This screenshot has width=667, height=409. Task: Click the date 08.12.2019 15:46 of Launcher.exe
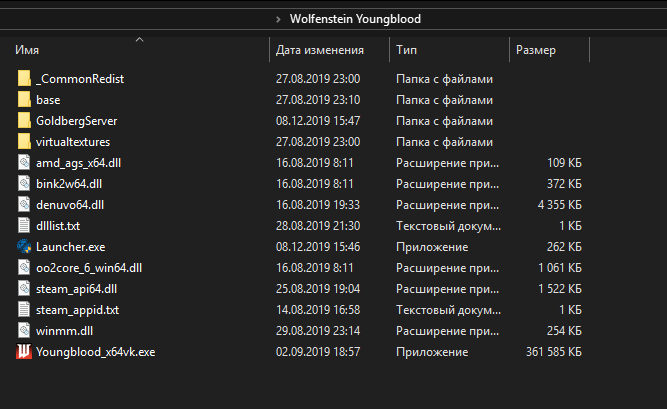(318, 247)
